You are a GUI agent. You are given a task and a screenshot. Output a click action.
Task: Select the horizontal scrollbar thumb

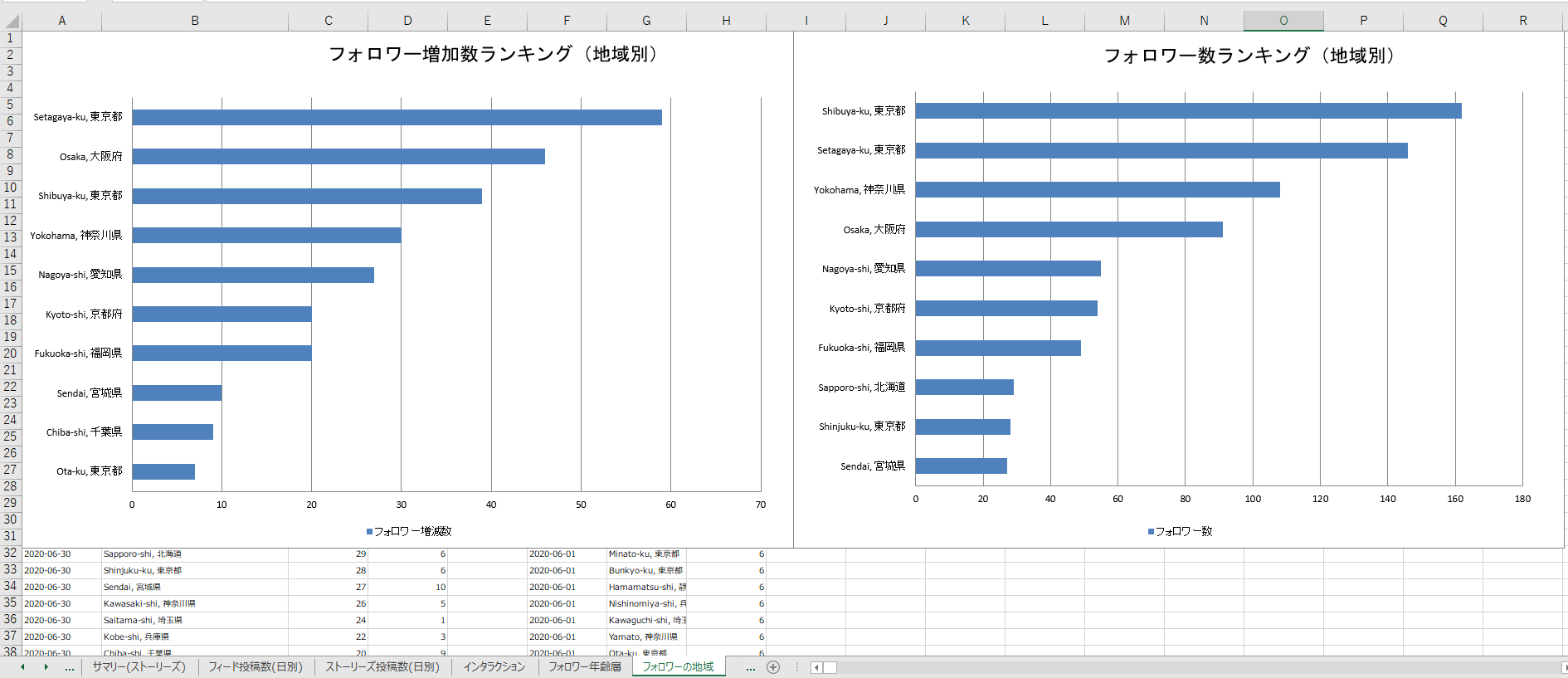tap(830, 668)
